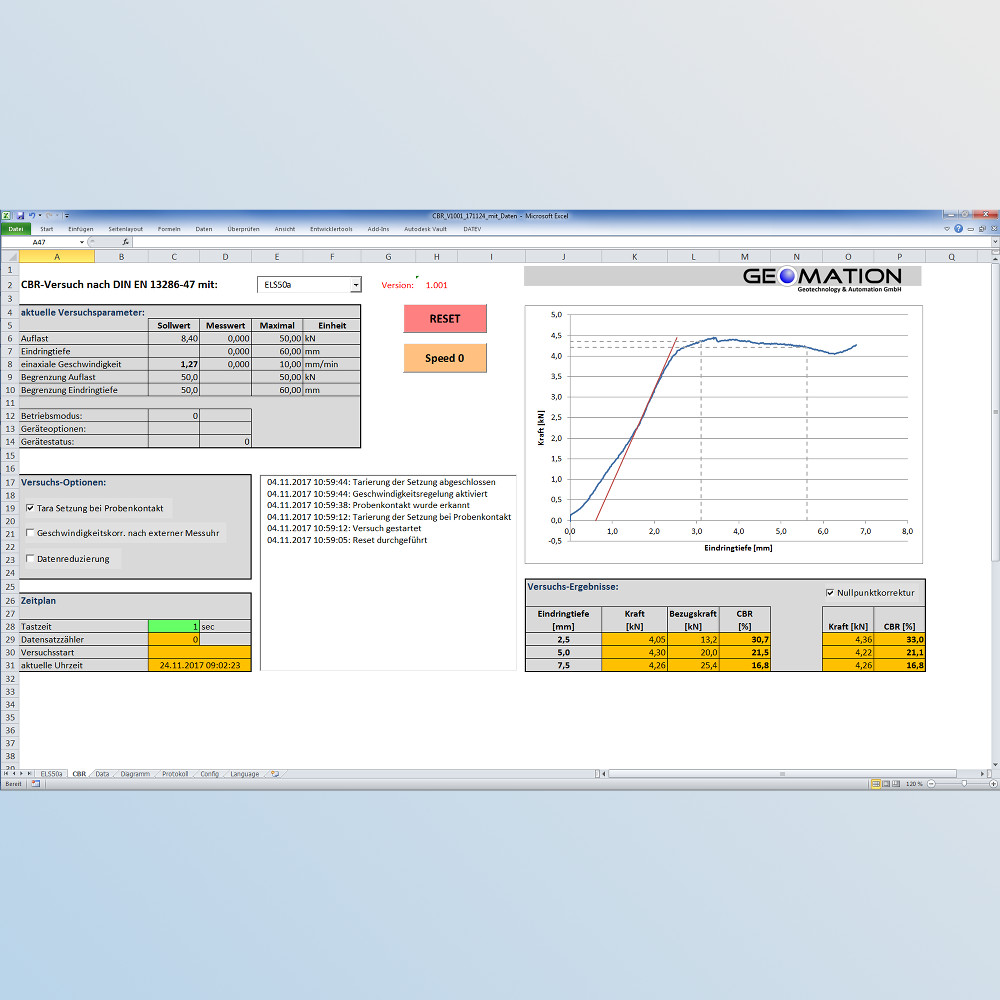The image size is (1000, 1000).
Task: Enable the Datenreduzierung checkbox
Action: coord(30,558)
